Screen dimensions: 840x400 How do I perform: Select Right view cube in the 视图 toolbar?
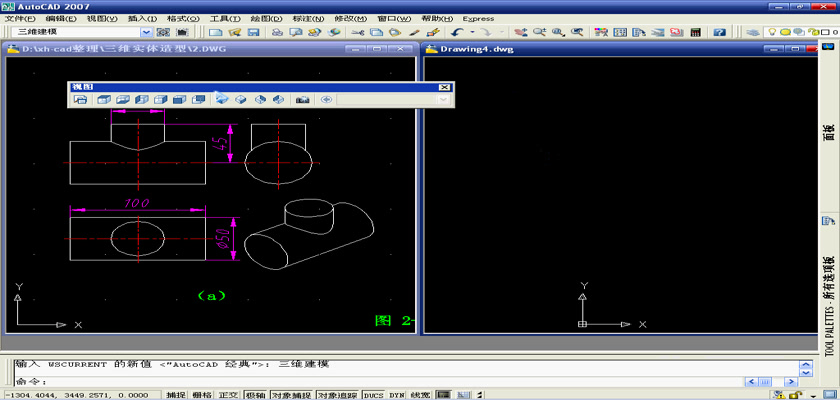161,100
